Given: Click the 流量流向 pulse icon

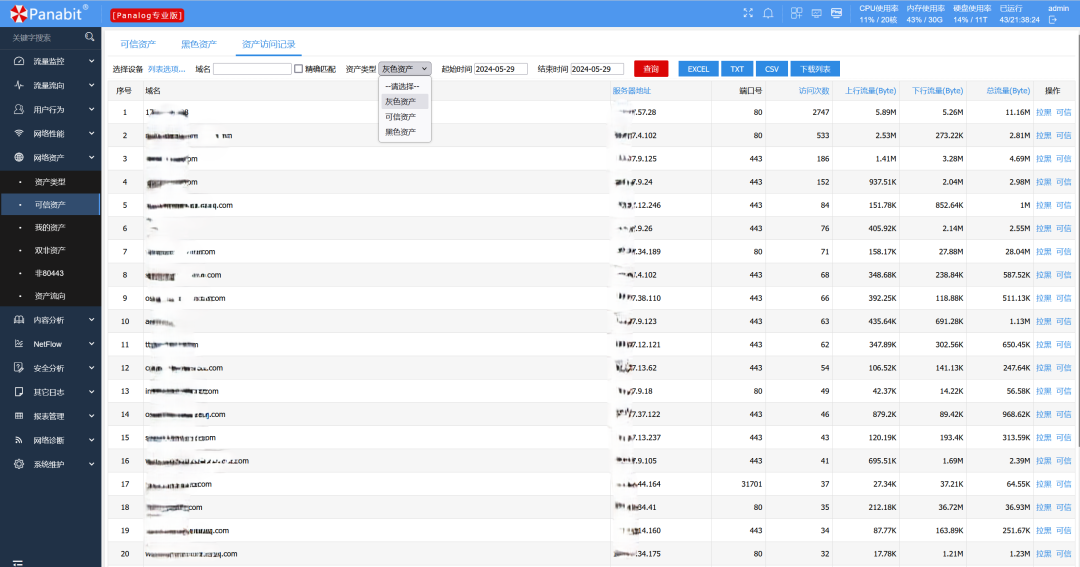Looking at the screenshot, I should click(x=19, y=85).
